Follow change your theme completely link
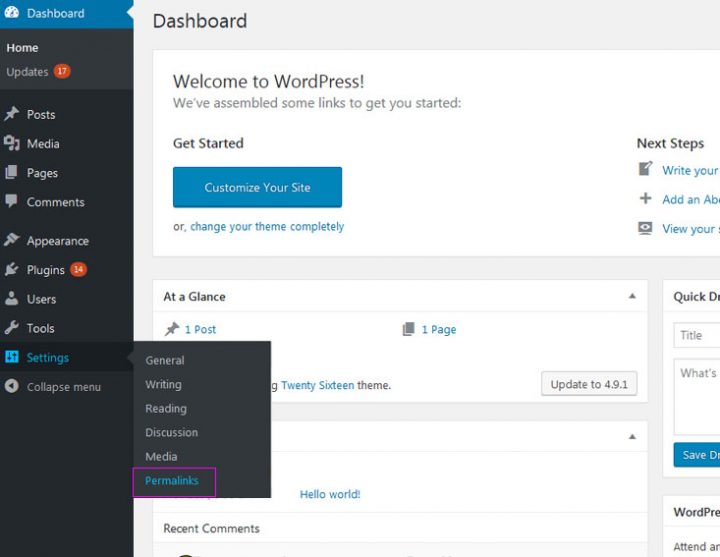The height and width of the screenshot is (557, 720). [267, 227]
